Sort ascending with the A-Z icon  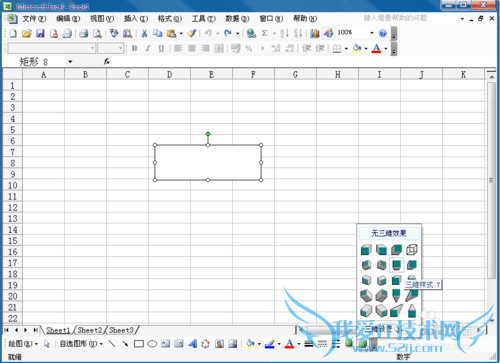[x=284, y=33]
